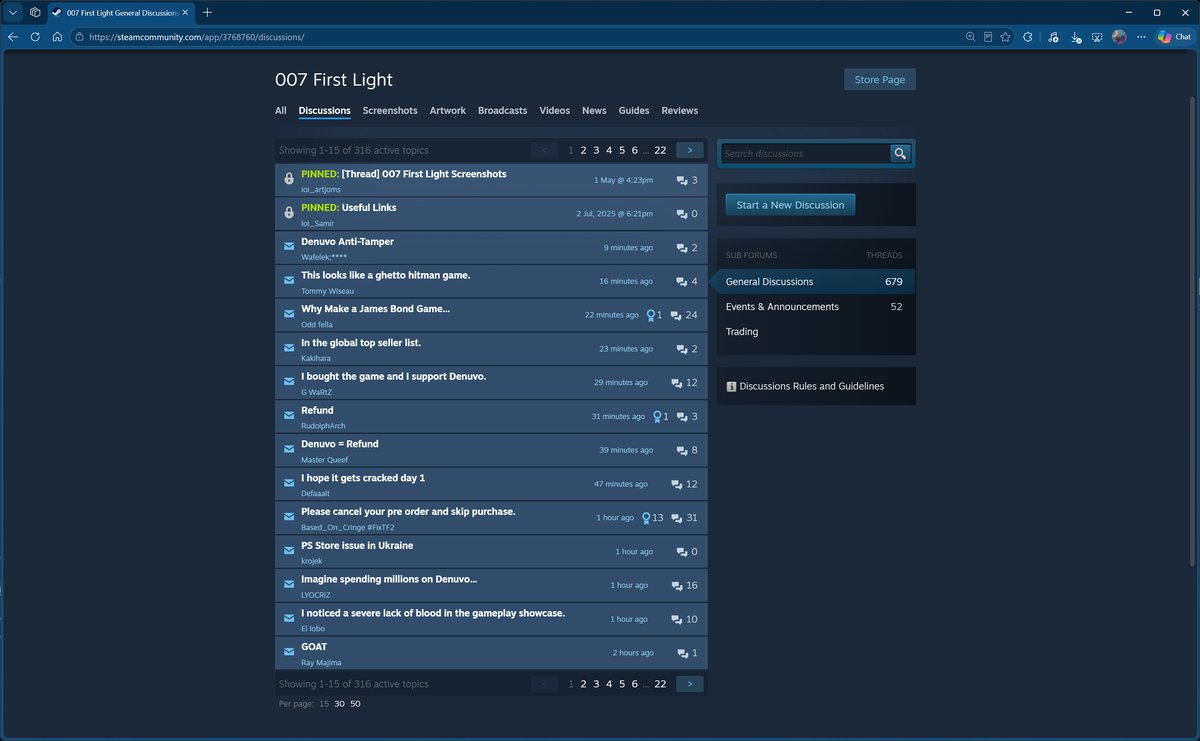Click the envelope icon beside PS Store issue in Ukraine
This screenshot has width=1200, height=741.
288,550
